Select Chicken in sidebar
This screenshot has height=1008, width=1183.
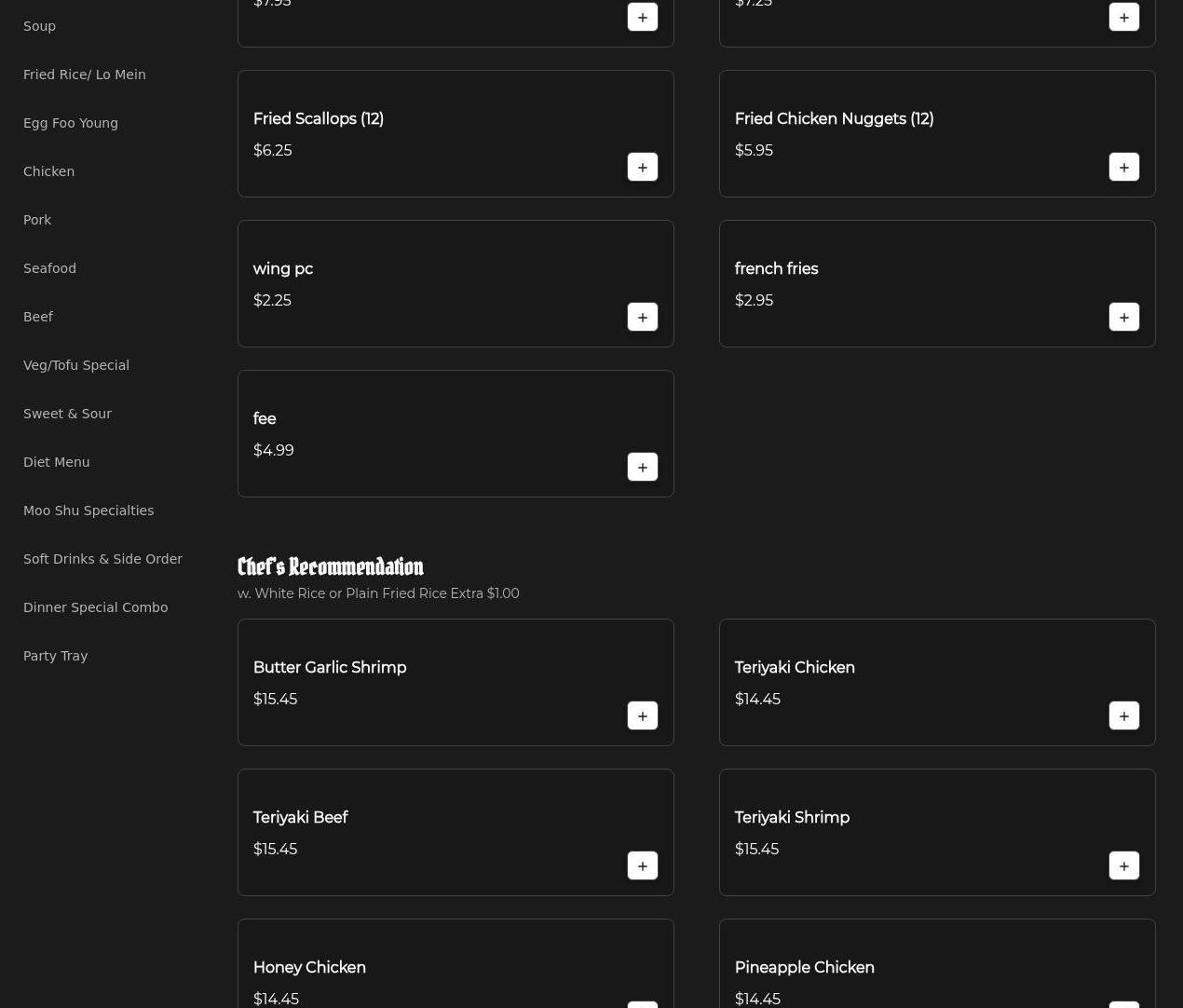pyautogui.click(x=48, y=171)
